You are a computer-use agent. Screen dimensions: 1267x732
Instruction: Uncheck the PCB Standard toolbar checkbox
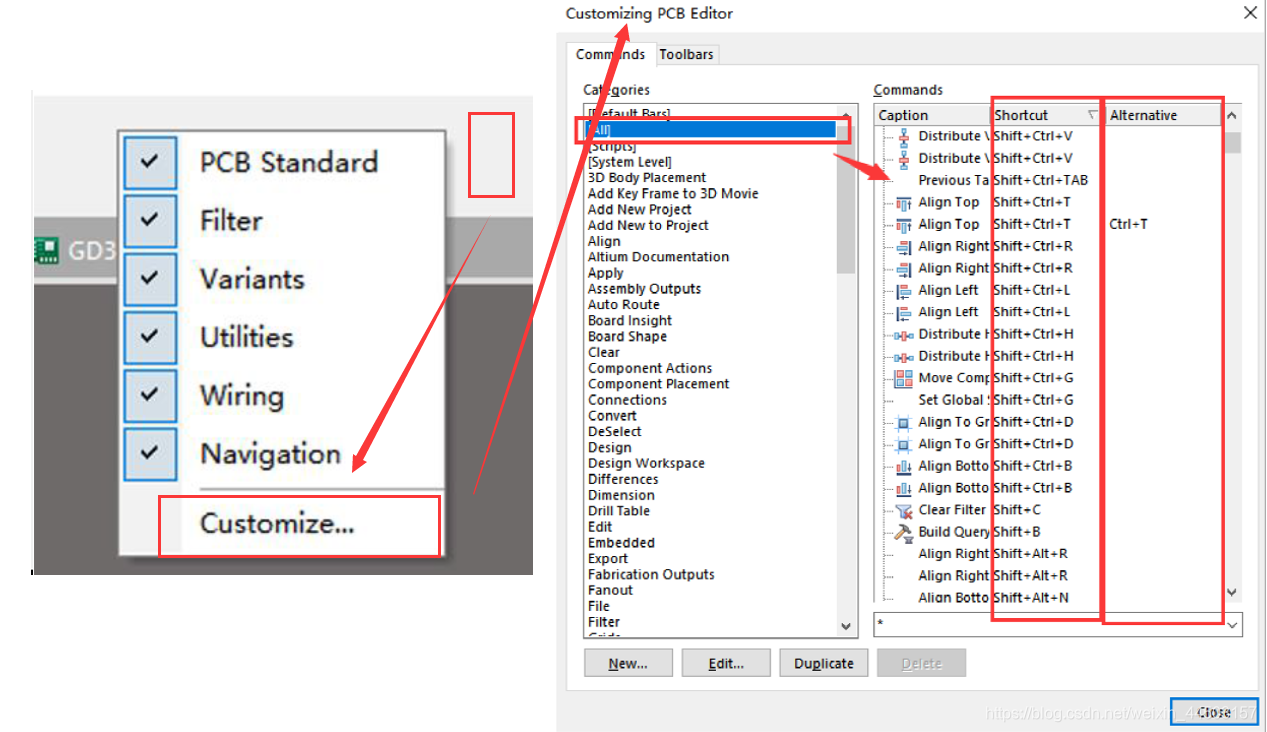click(x=150, y=163)
